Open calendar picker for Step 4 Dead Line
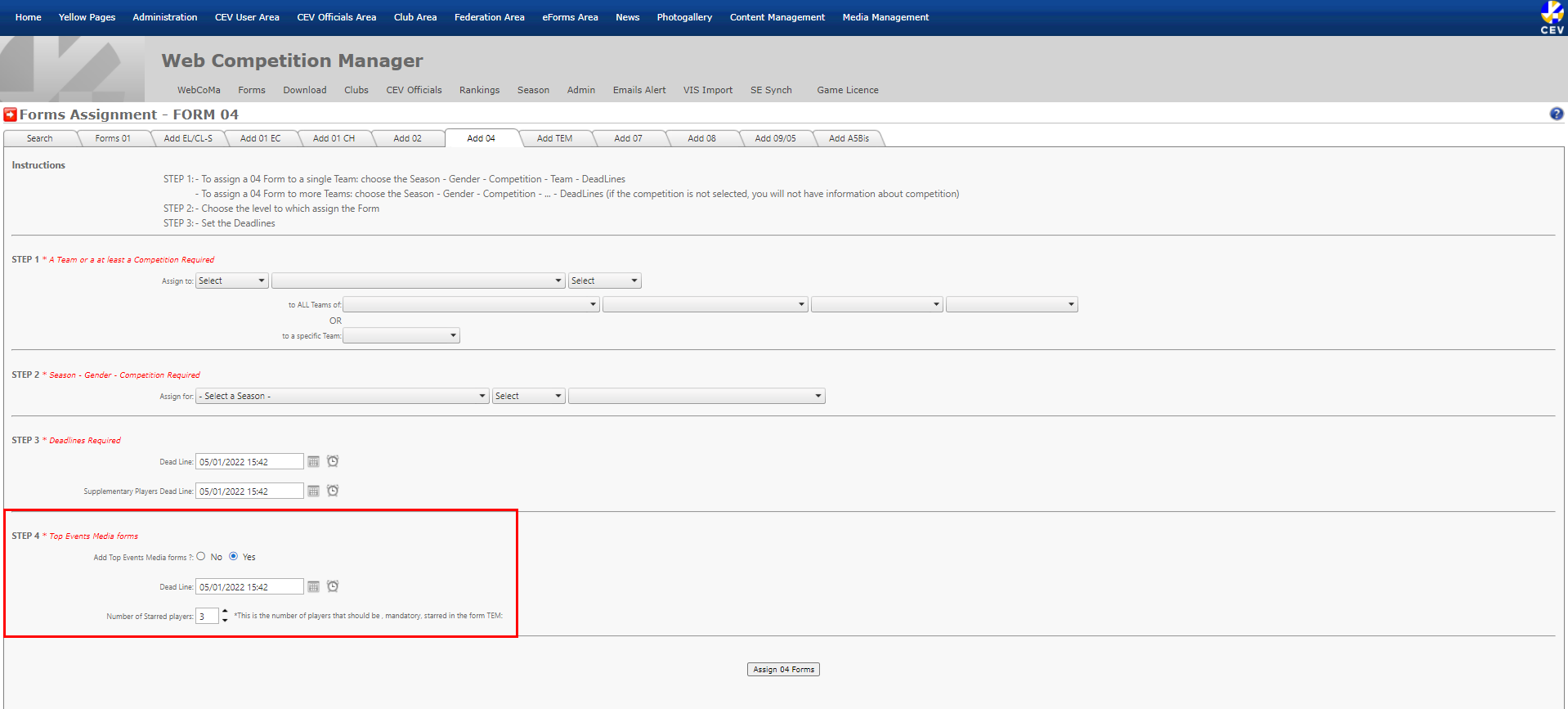This screenshot has height=709, width=1568. pos(313,587)
